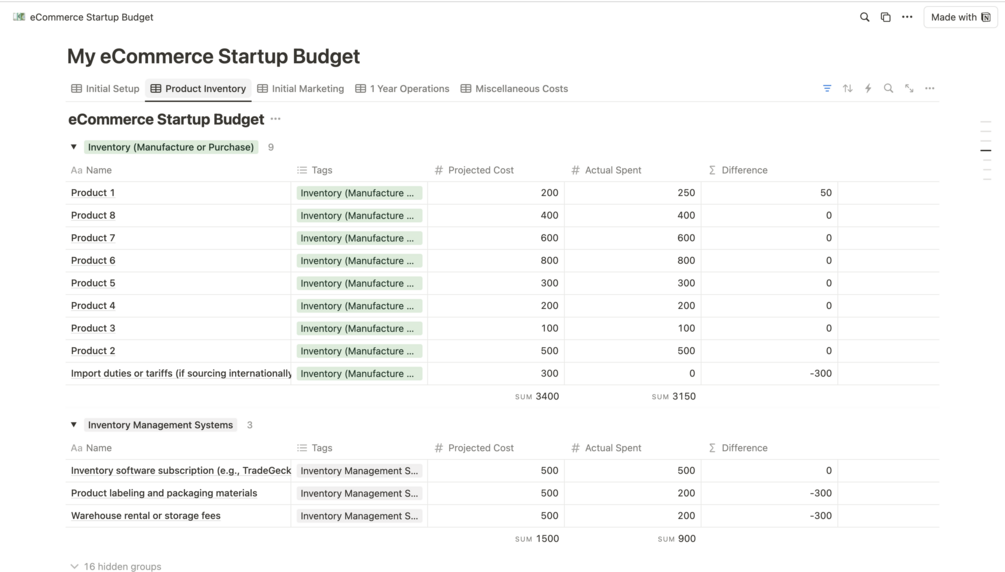This screenshot has height=572, width=1005.
Task: Click the duplicate page icon
Action: pyautogui.click(x=886, y=17)
